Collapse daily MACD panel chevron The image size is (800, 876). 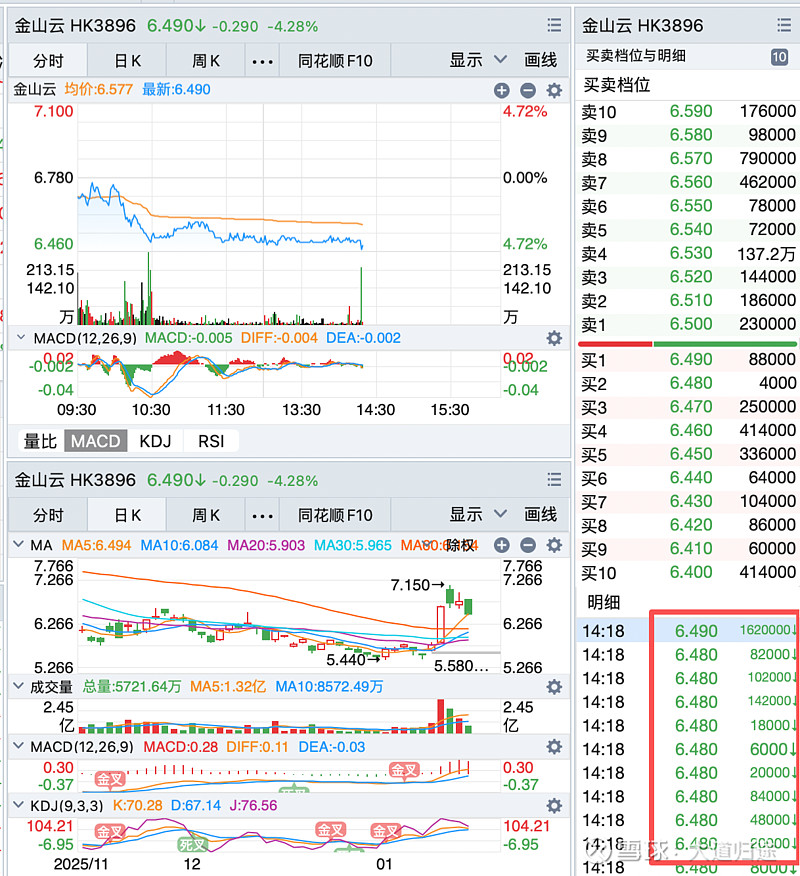18,746
